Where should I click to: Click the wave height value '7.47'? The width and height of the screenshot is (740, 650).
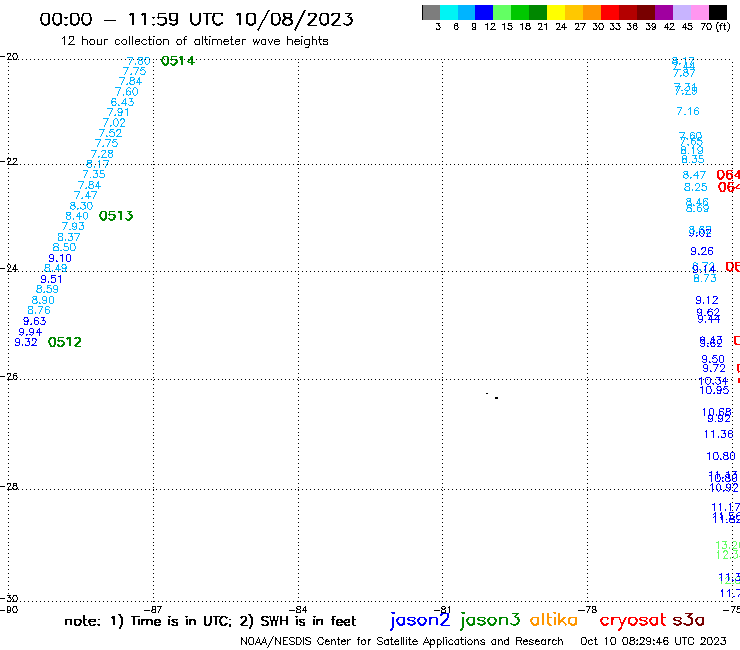pyautogui.click(x=85, y=195)
